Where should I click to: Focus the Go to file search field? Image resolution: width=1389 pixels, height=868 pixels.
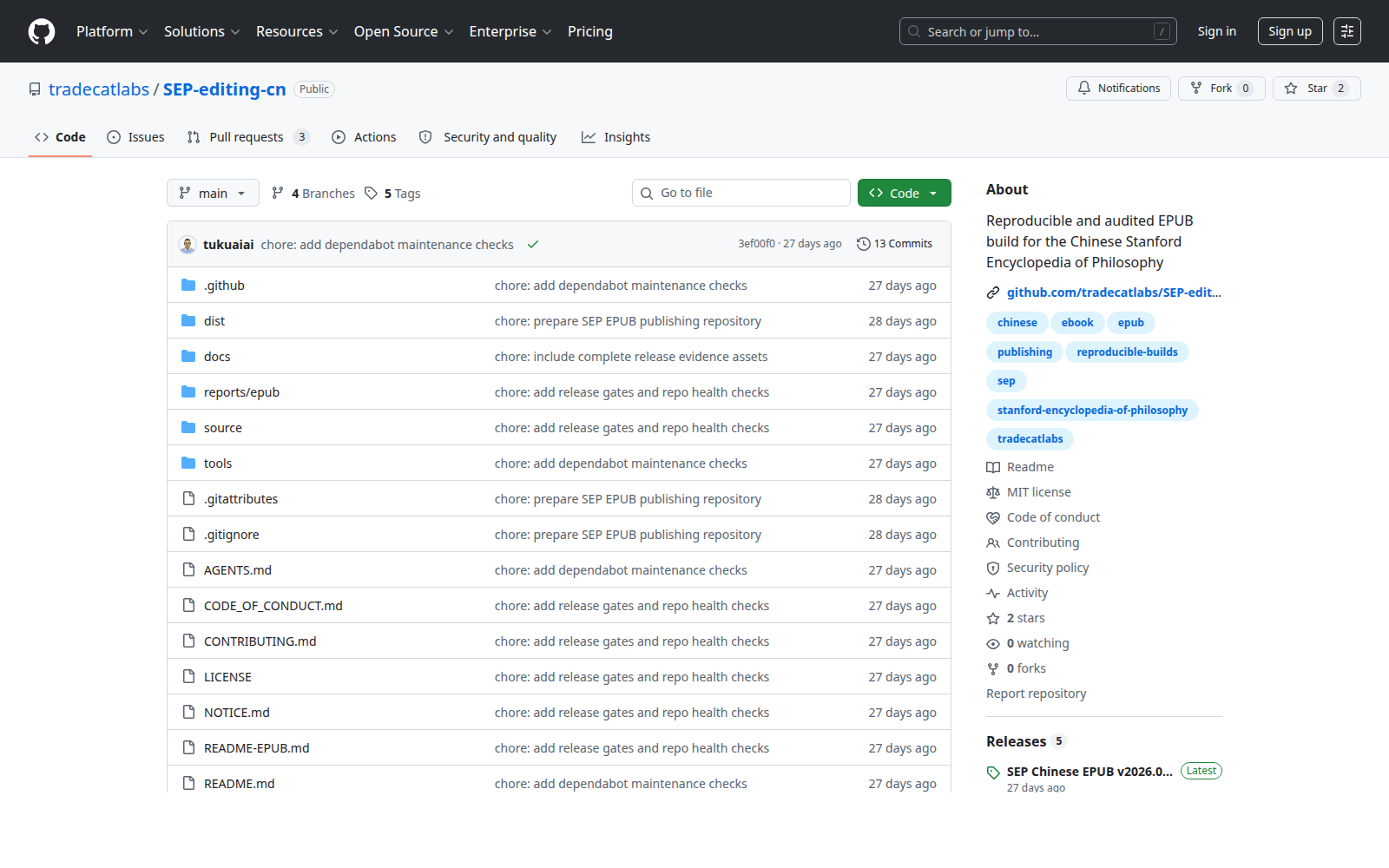(x=741, y=193)
